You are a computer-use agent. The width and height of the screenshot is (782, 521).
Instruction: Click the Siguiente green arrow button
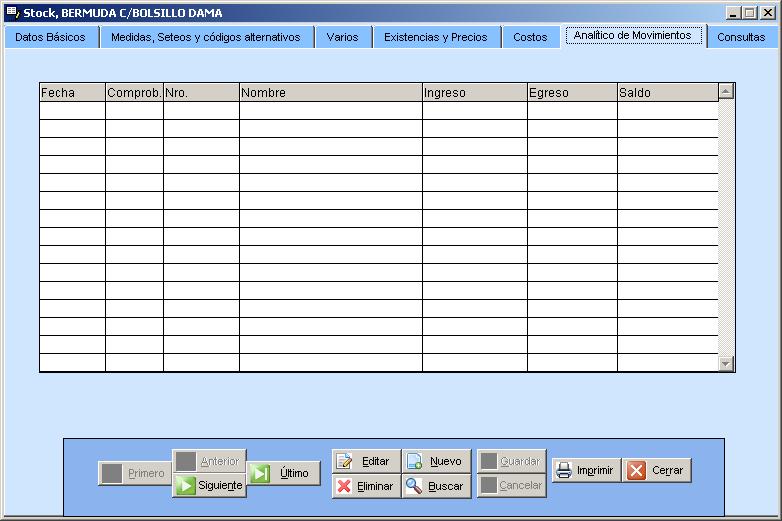pos(209,485)
